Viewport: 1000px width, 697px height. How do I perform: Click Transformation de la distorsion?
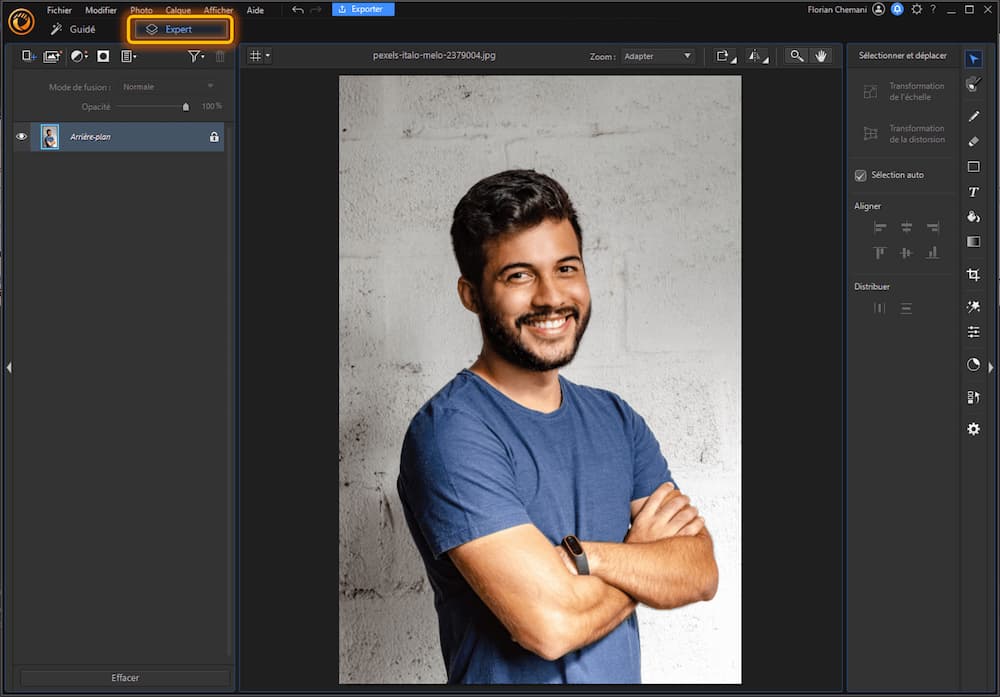pyautogui.click(x=904, y=134)
